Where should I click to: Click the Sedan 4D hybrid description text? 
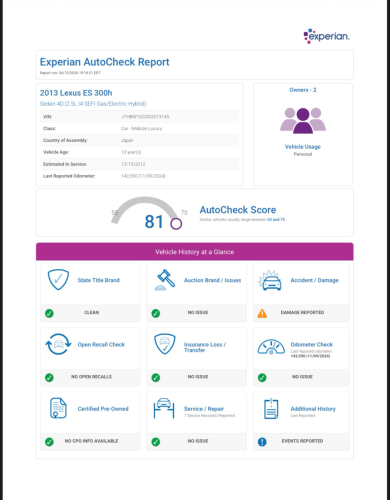[93, 104]
